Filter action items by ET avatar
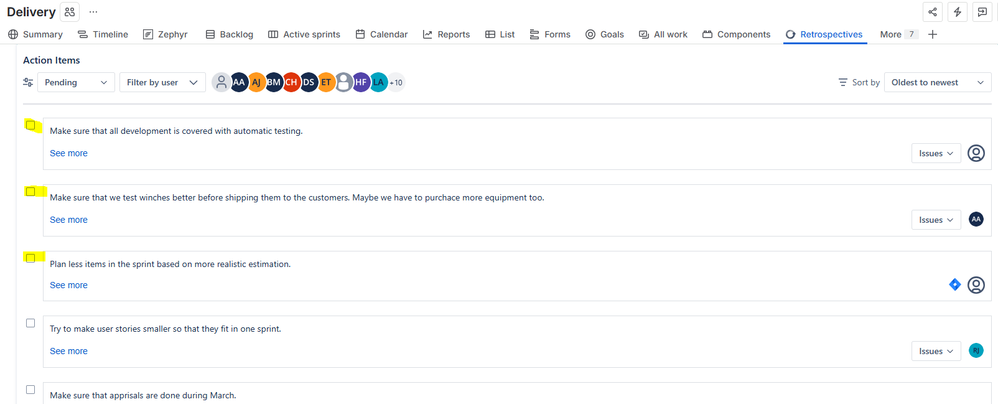Image resolution: width=998 pixels, height=404 pixels. (x=326, y=82)
